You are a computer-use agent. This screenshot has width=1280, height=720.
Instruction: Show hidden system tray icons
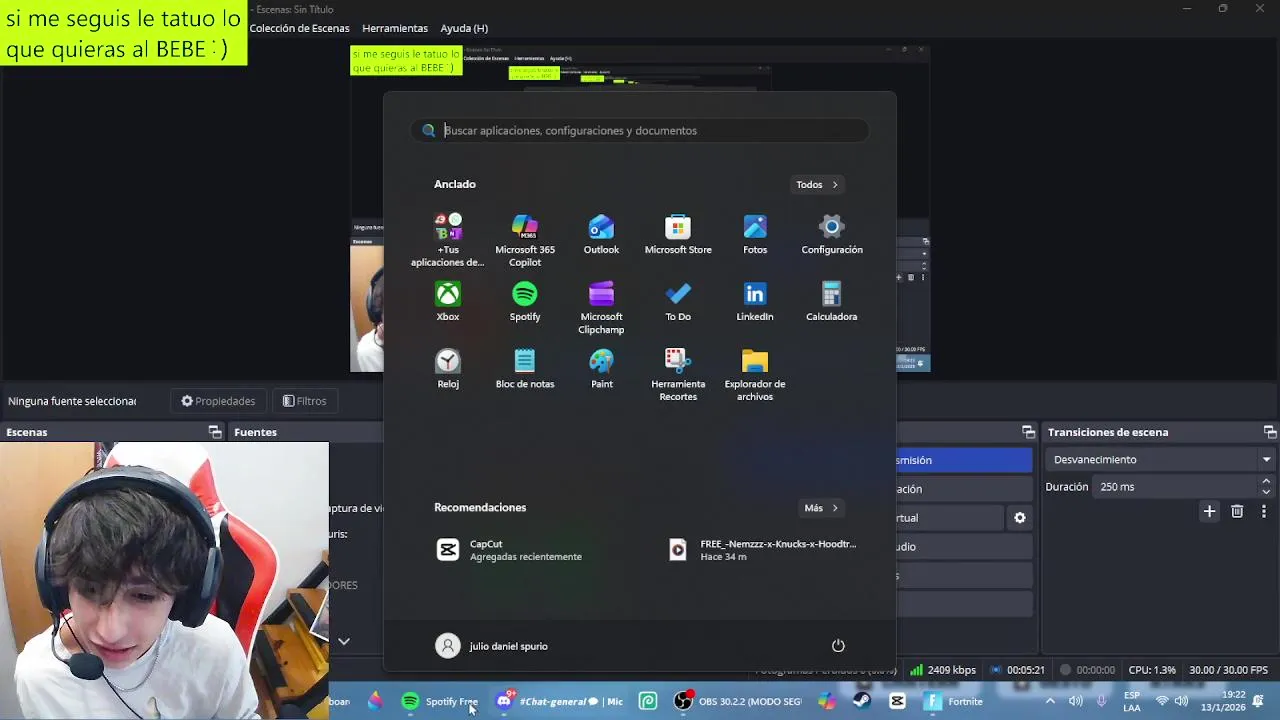[1050, 701]
